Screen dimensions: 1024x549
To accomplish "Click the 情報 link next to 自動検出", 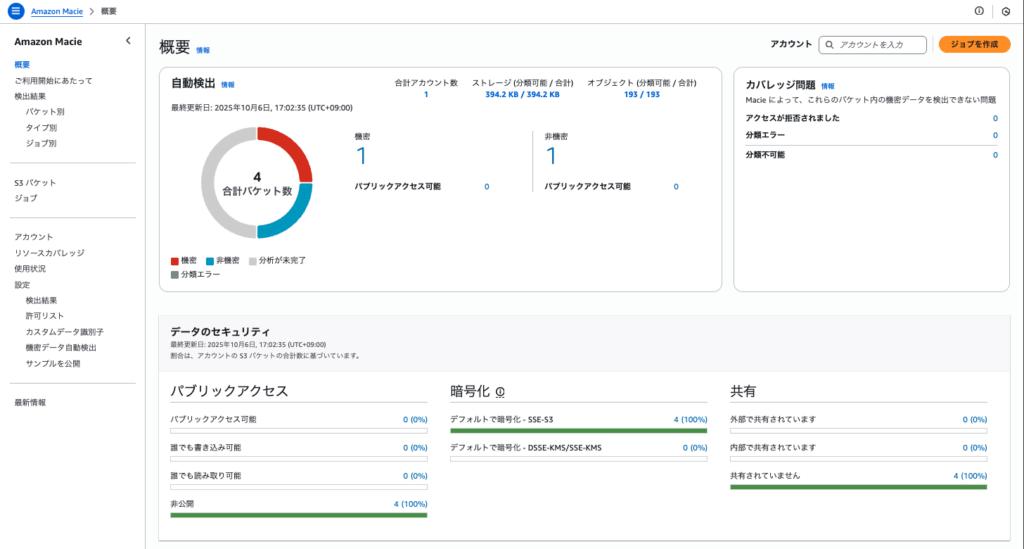I will [x=228, y=85].
